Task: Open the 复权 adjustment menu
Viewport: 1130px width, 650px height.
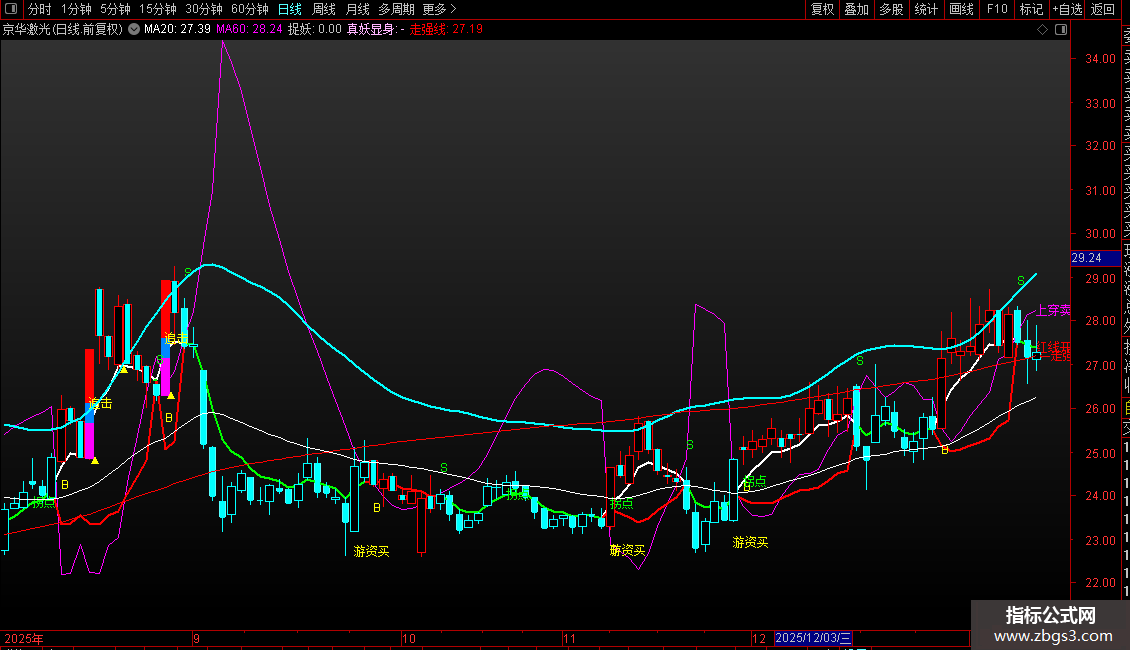Action: pos(822,9)
